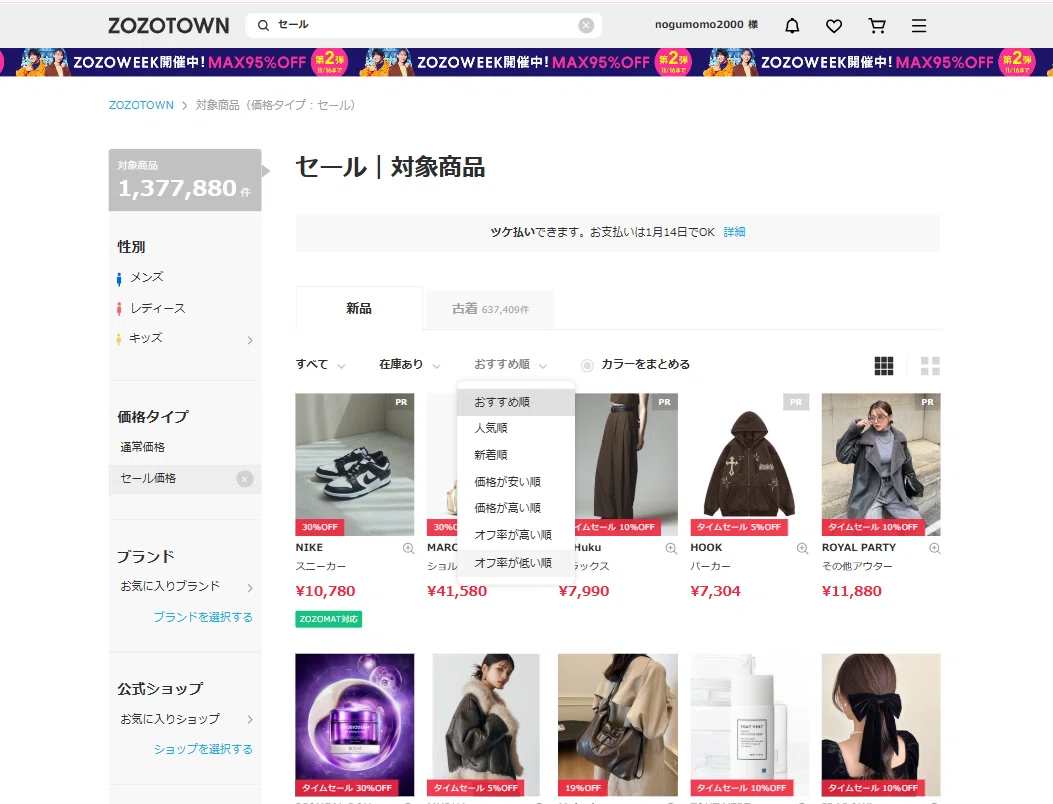Open Huku slacks product thumbnail
The image size is (1053, 804).
point(627,464)
